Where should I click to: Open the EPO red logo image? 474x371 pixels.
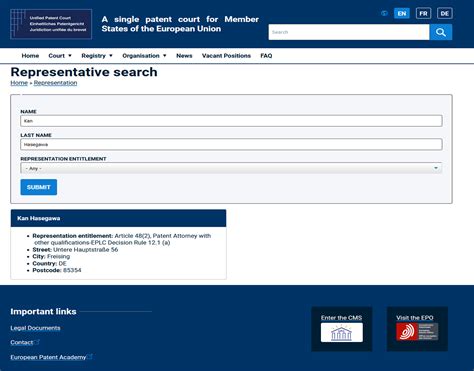tap(417, 332)
